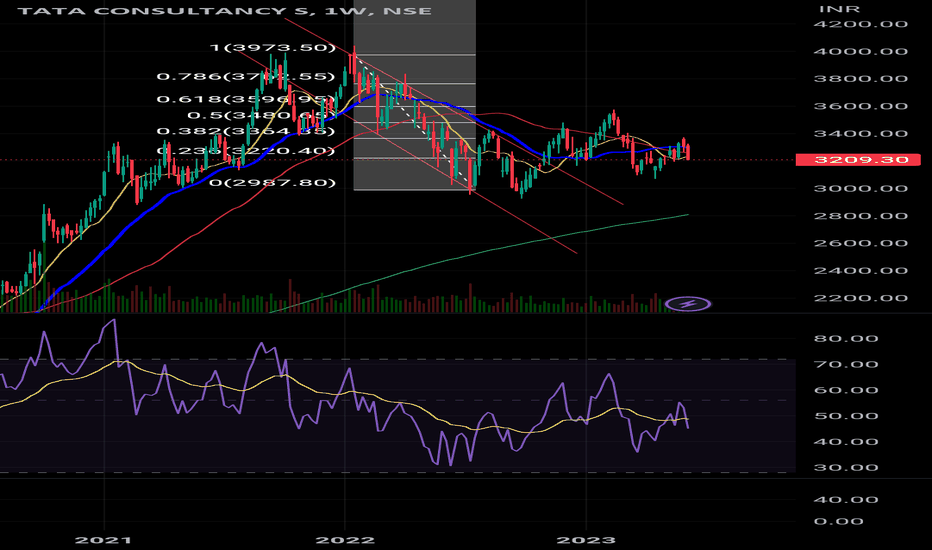Click the 2800.00 price scale label
Screen dimensions: 932x550
[x=861, y=216]
